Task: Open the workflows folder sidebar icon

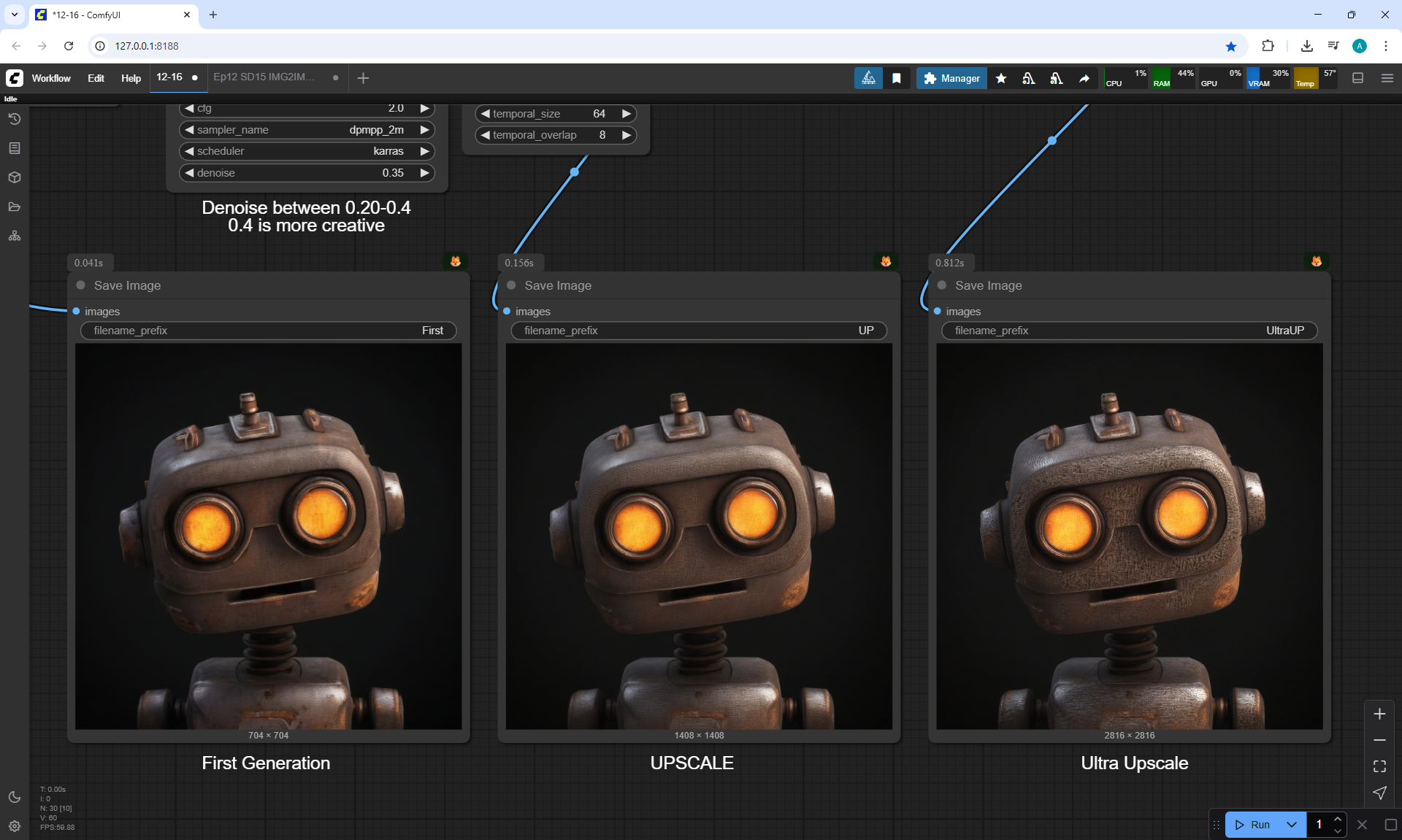Action: tap(15, 207)
